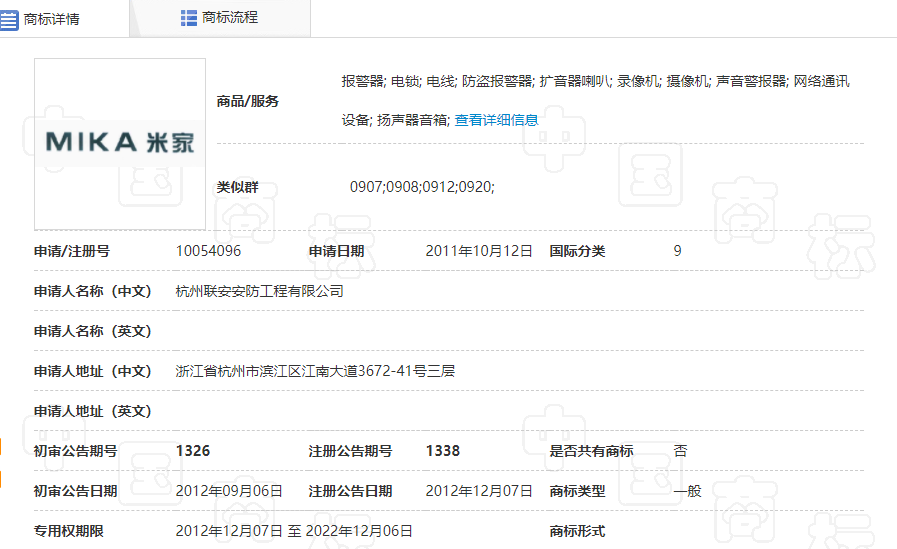
Task: Click the applicant address in 滨江区
Action: (315, 371)
